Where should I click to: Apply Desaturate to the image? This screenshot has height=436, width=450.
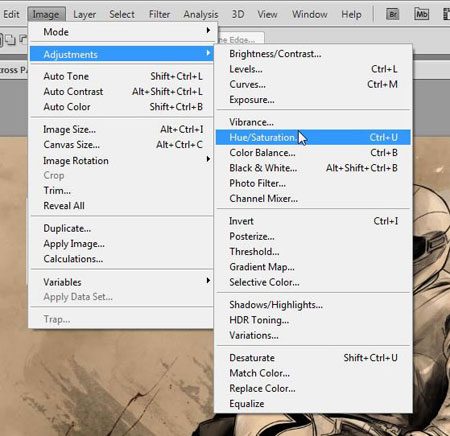[313, 358]
